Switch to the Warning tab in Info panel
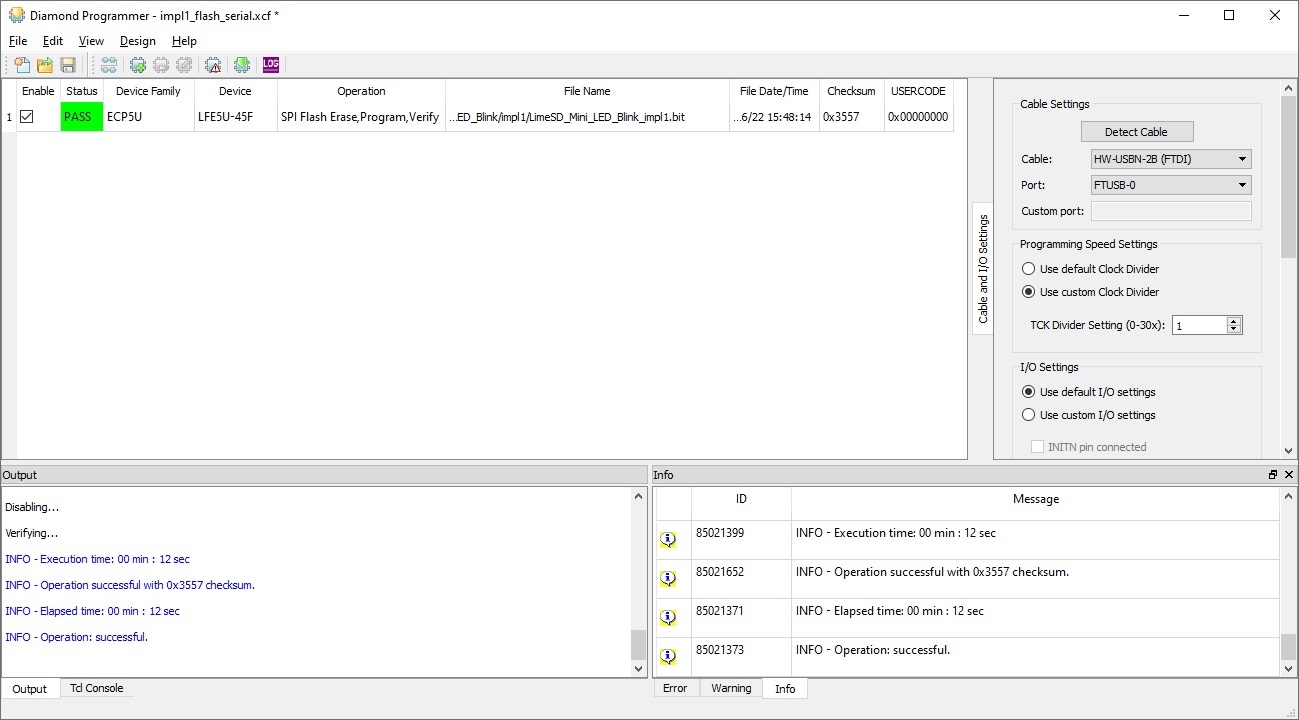This screenshot has height=720, width=1299. coord(731,688)
